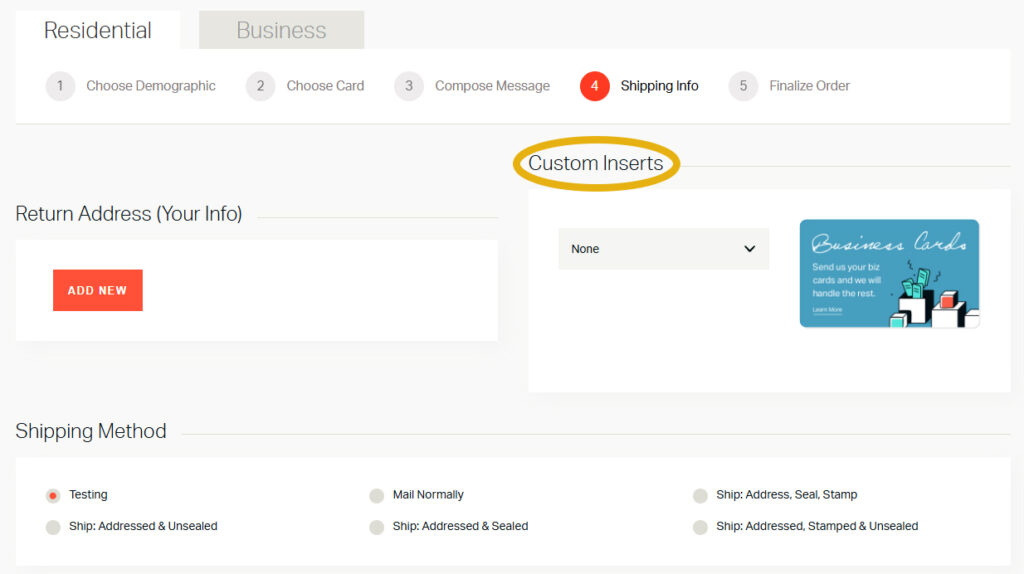
Task: Click step 5 numbered circle
Action: coord(743,86)
